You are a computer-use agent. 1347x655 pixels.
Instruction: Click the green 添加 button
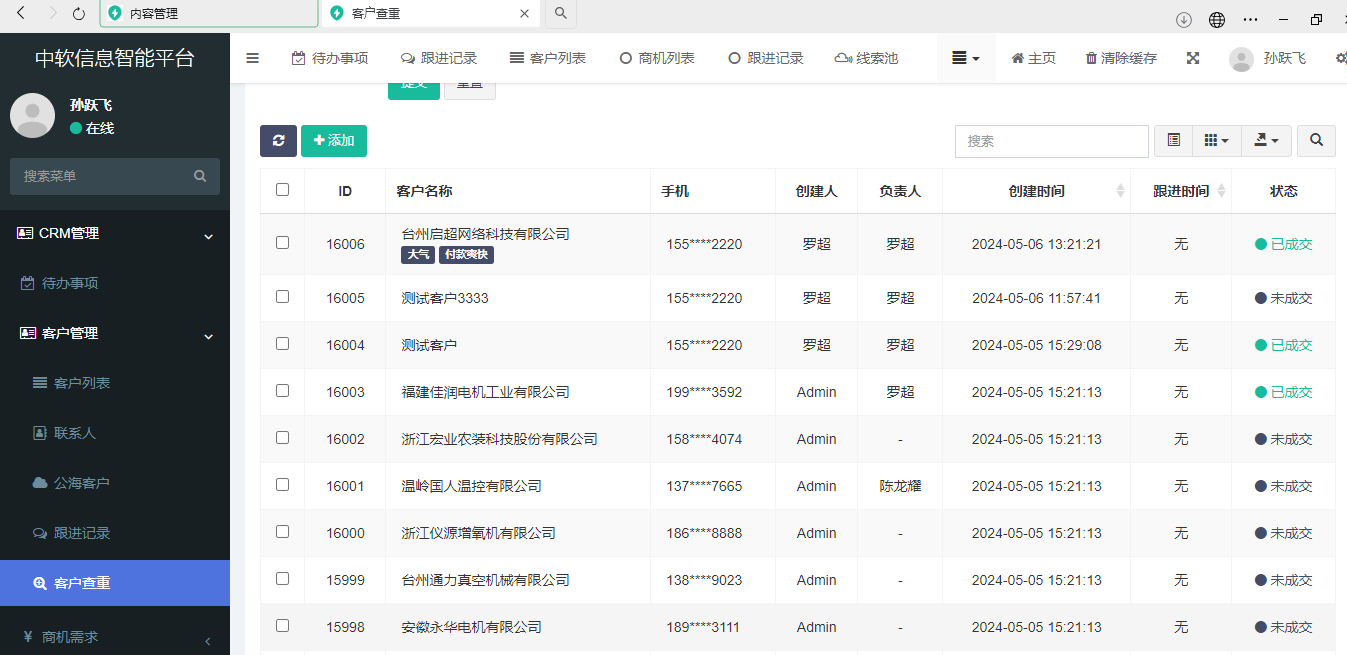[x=334, y=141]
